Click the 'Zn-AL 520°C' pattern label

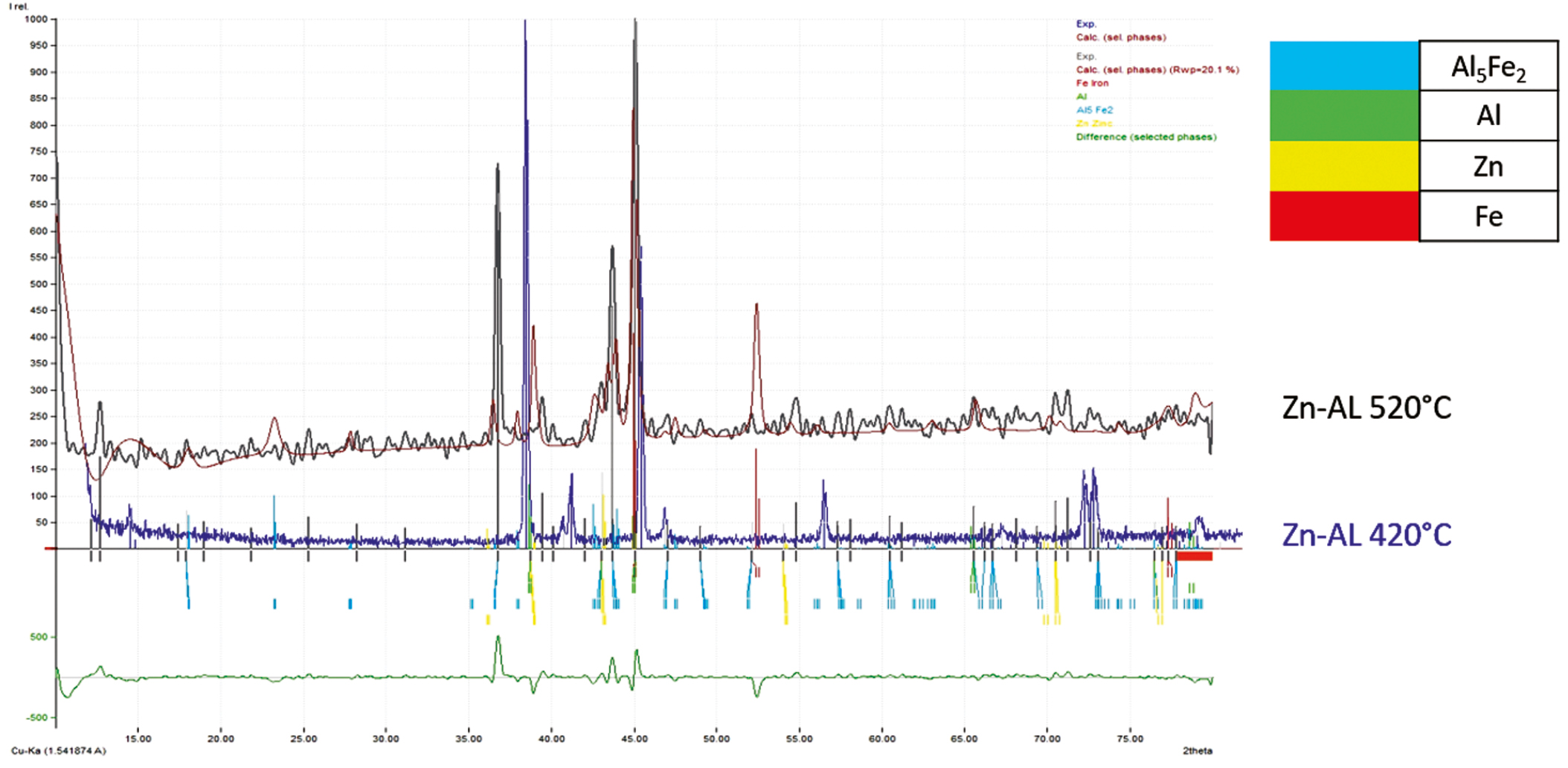[1366, 408]
